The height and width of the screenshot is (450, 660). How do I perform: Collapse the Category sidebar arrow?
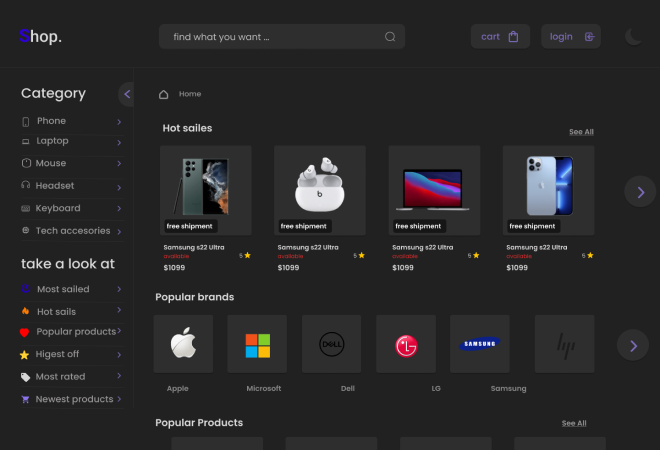click(127, 94)
